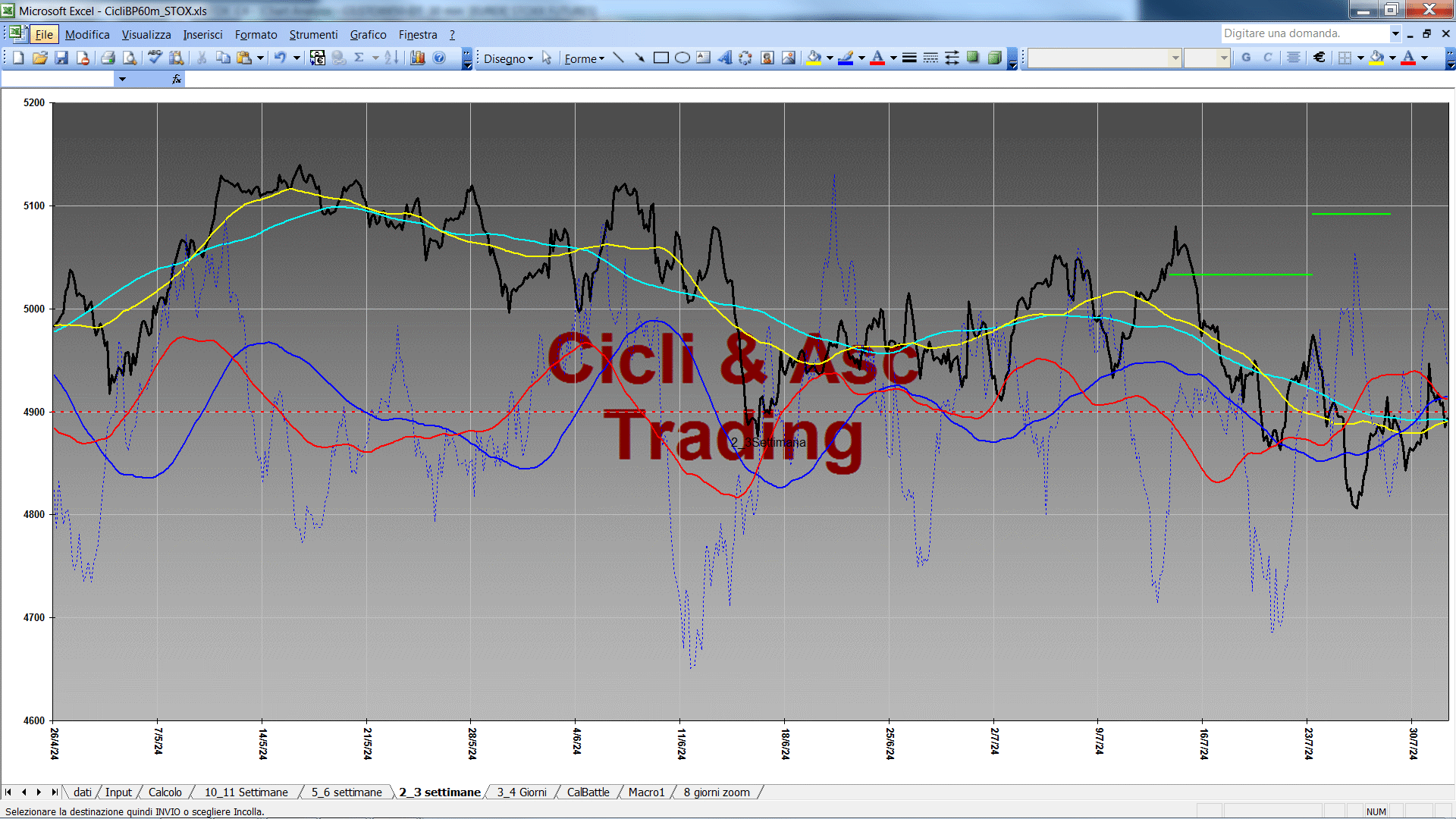The height and width of the screenshot is (819, 1456).
Task: Select the Line drawing tool
Action: pos(619,58)
